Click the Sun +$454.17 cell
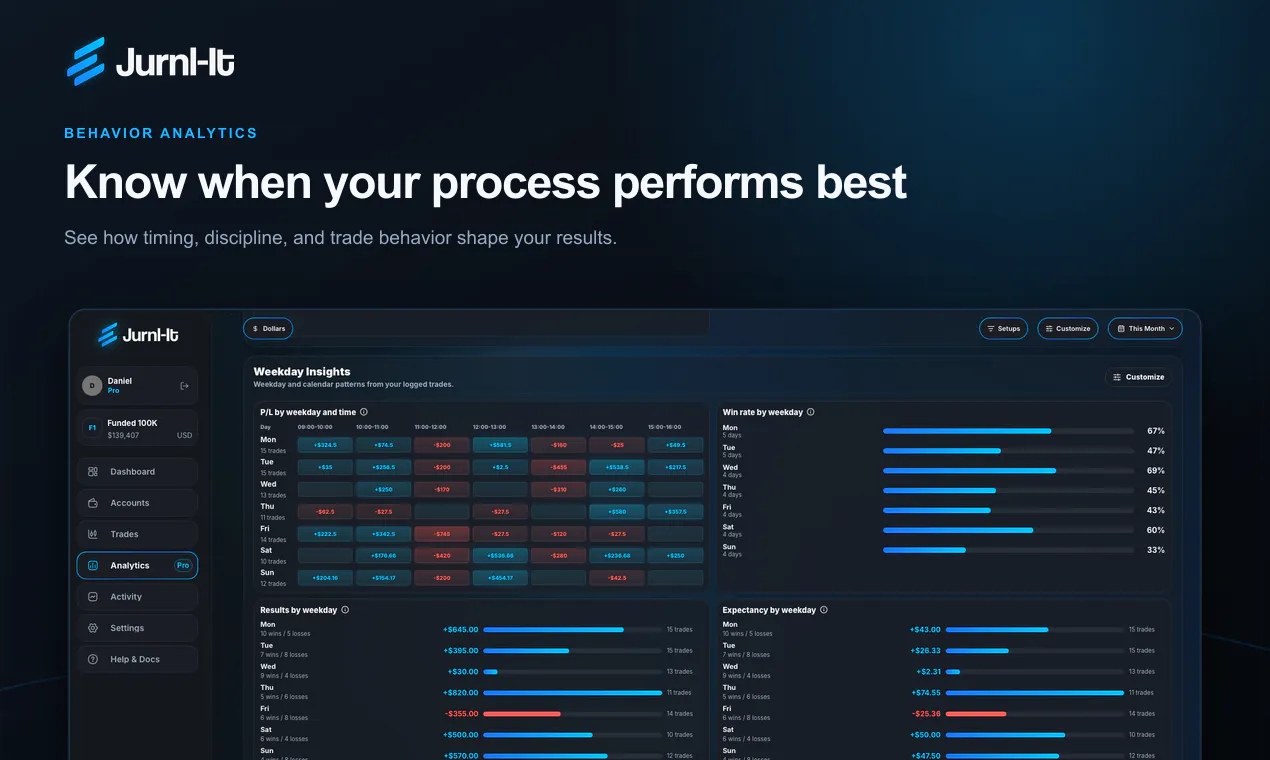Viewport: 1270px width, 760px height. click(500, 578)
